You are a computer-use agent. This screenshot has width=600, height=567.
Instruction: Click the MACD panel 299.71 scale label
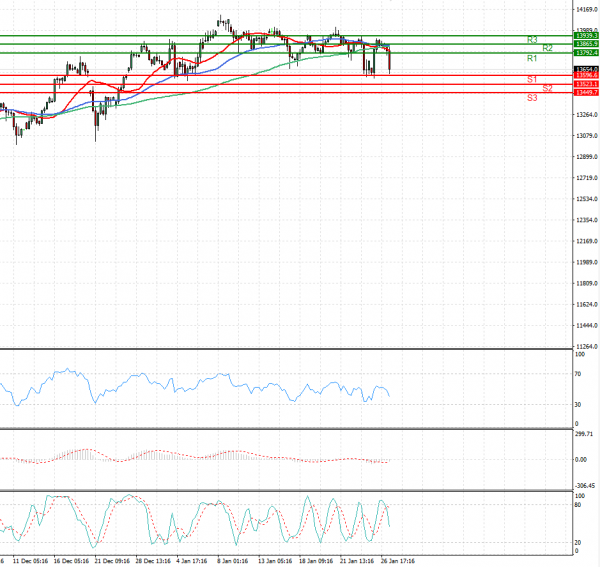coord(584,434)
